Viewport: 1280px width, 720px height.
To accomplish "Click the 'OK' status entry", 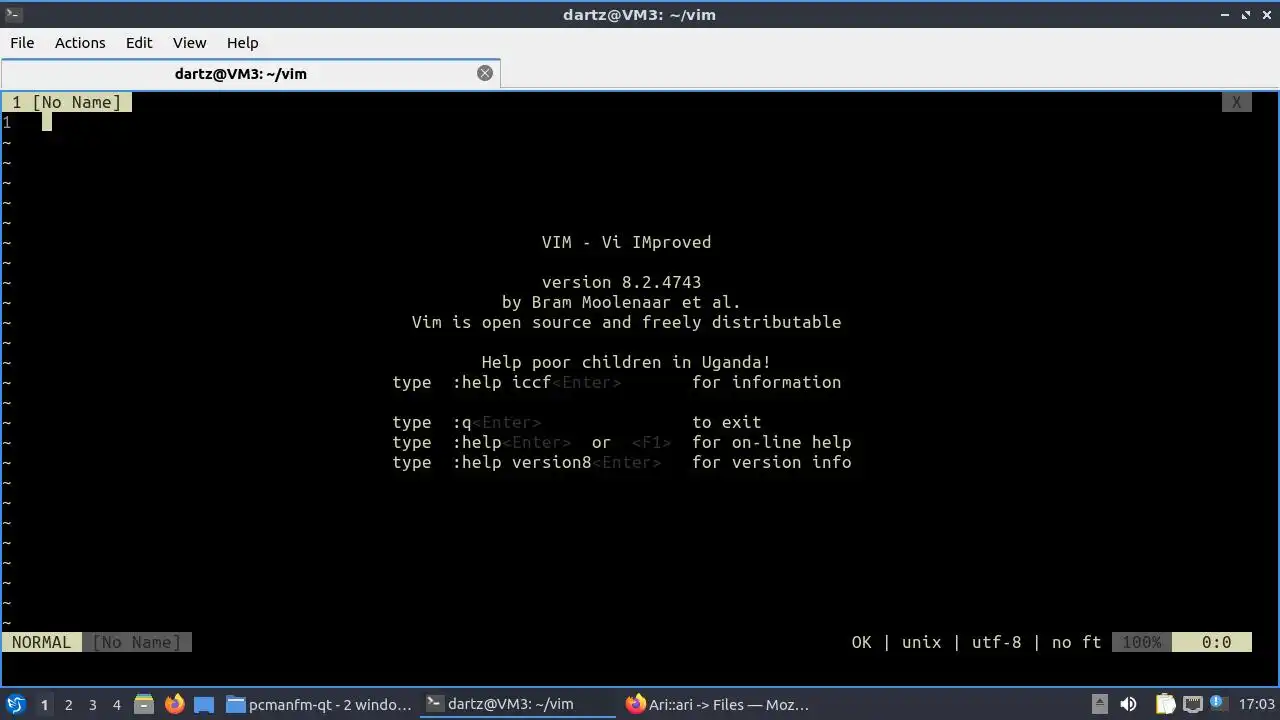I will coord(861,642).
